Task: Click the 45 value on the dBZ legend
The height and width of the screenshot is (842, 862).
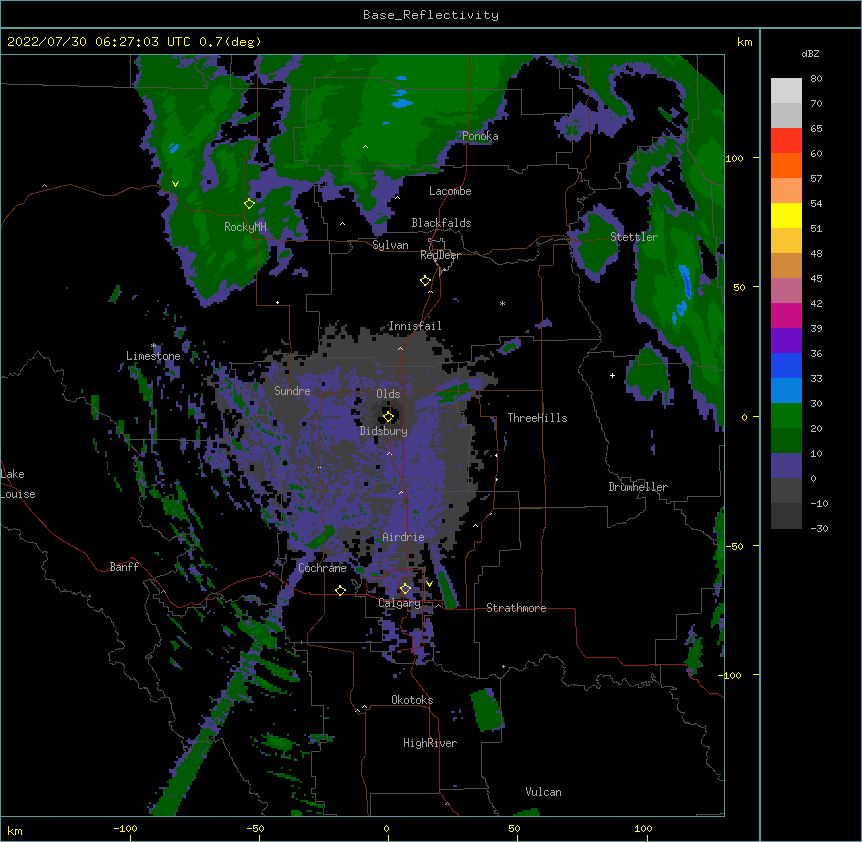Action: 816,278
